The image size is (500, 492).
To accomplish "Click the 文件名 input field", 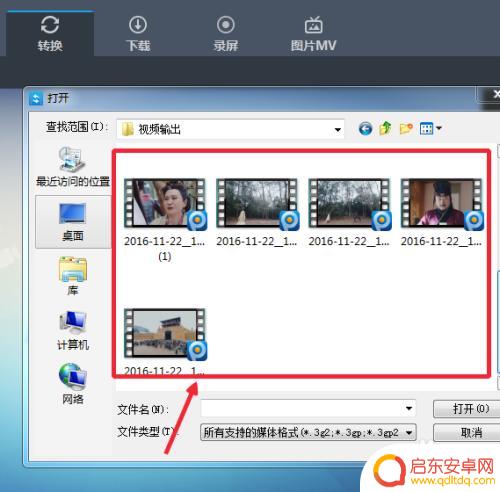I will pyautogui.click(x=308, y=409).
